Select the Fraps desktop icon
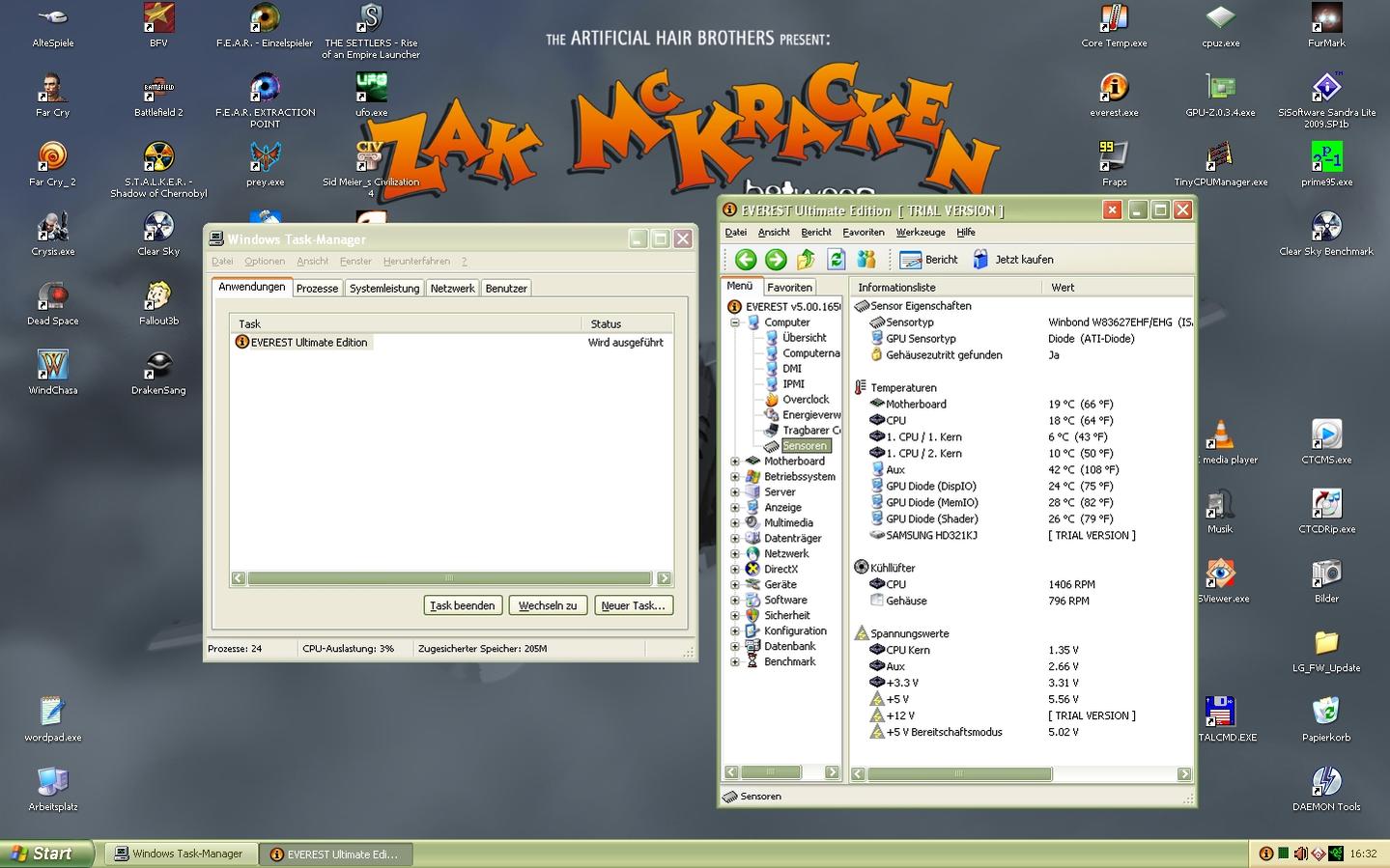Screen dimensions: 1390x868 pyautogui.click(x=1114, y=165)
